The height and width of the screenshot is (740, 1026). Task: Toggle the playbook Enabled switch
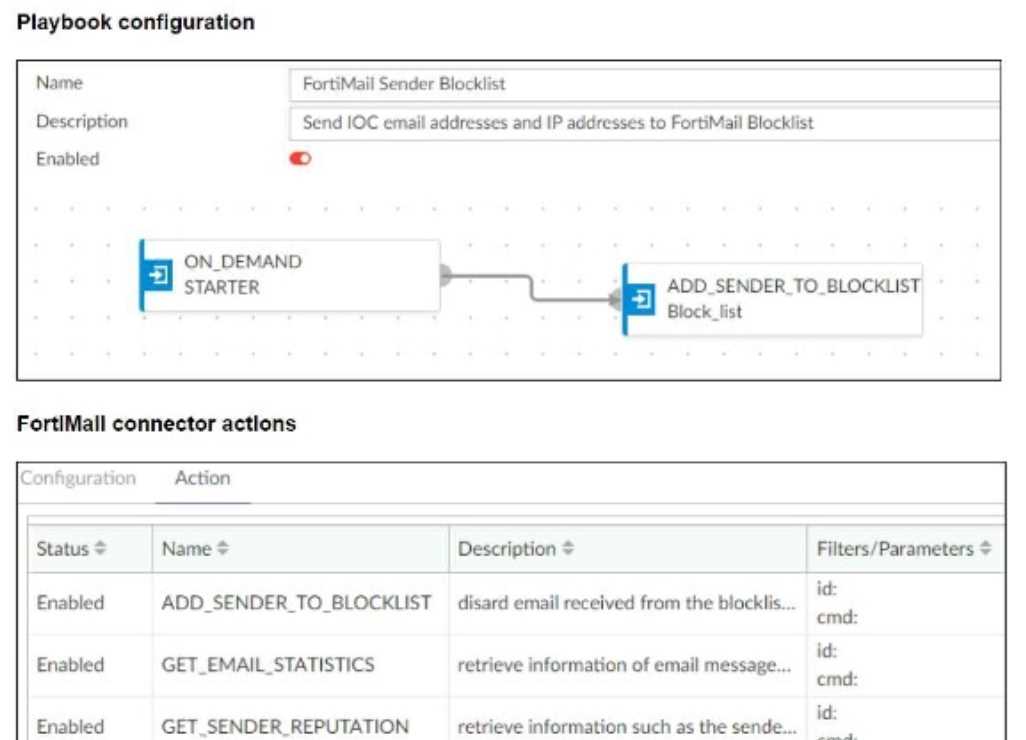click(x=300, y=159)
